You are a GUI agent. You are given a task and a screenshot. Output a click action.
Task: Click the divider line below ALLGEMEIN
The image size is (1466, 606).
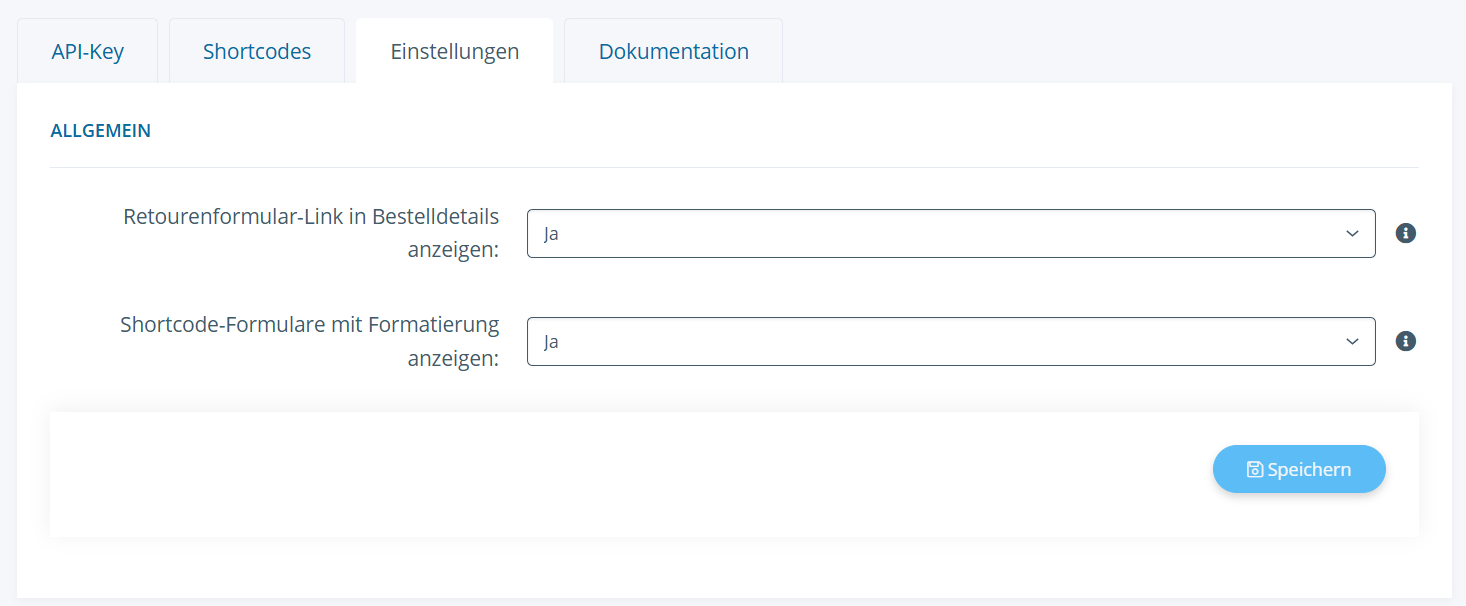point(734,167)
